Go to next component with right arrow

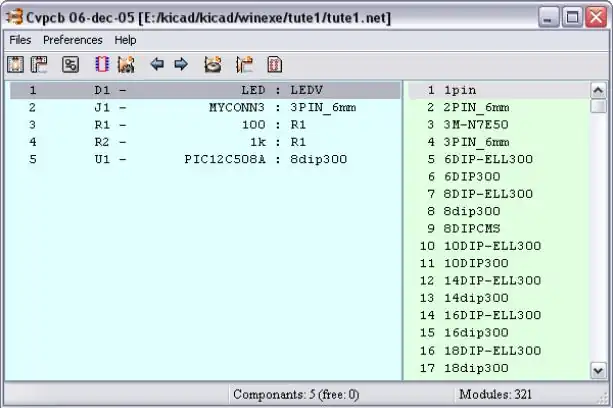point(181,65)
